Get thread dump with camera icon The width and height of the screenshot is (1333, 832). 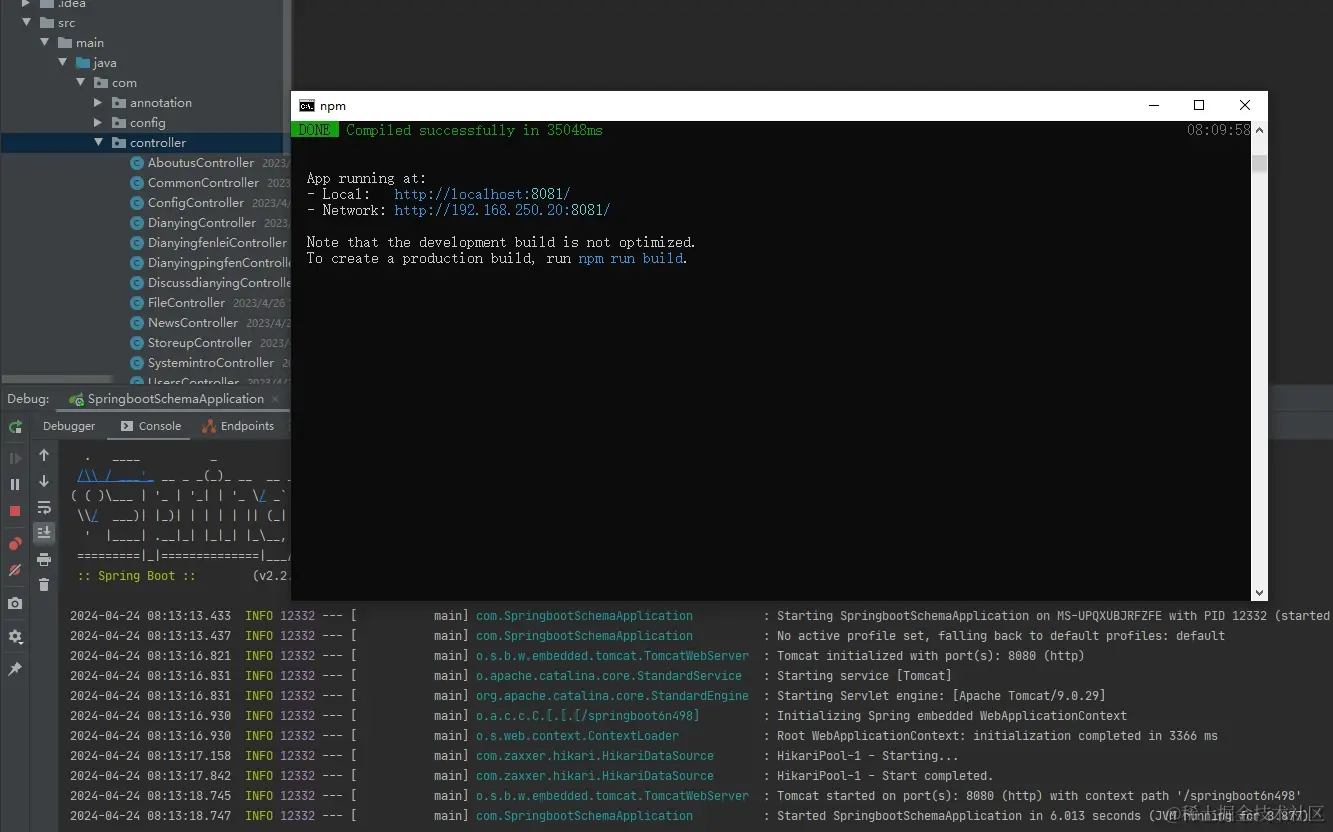(x=15, y=604)
